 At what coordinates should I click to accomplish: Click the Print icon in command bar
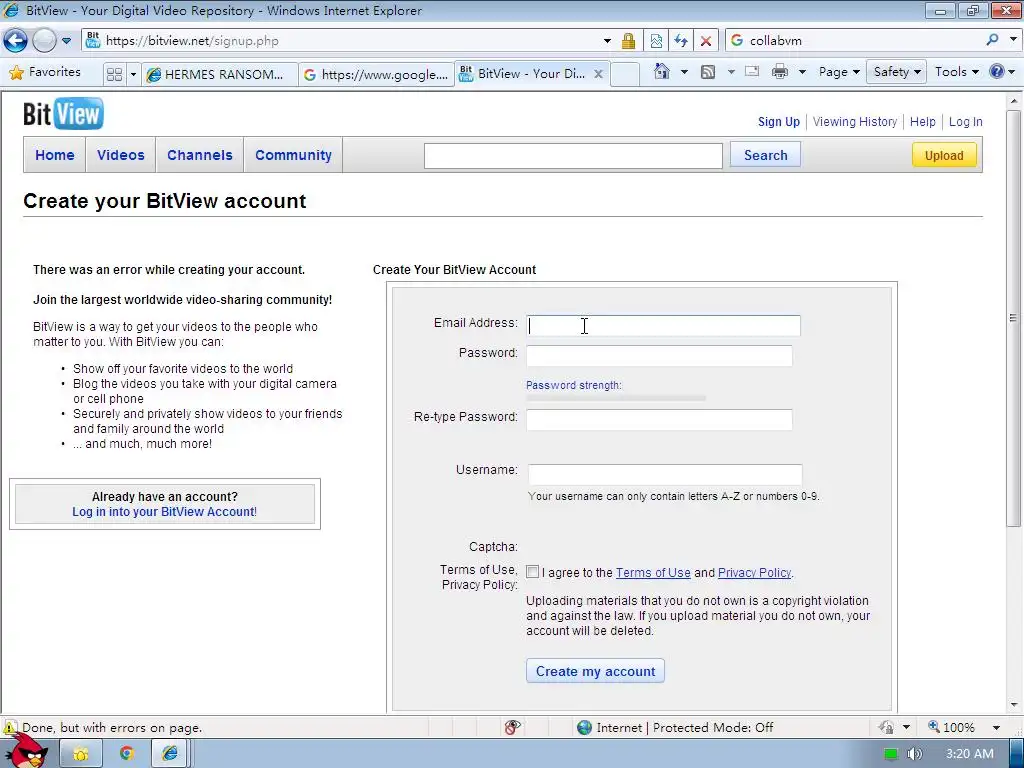(x=780, y=72)
